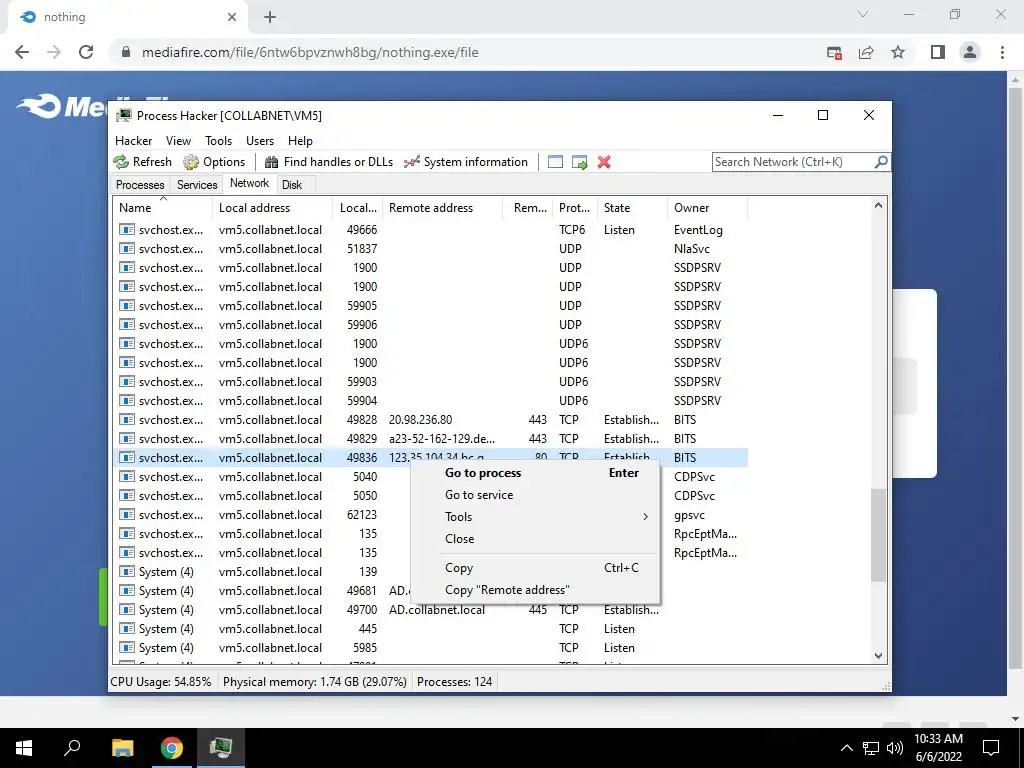Screen dimensions: 1024x768
Task: Sort by Name column header
Action: 163,208
